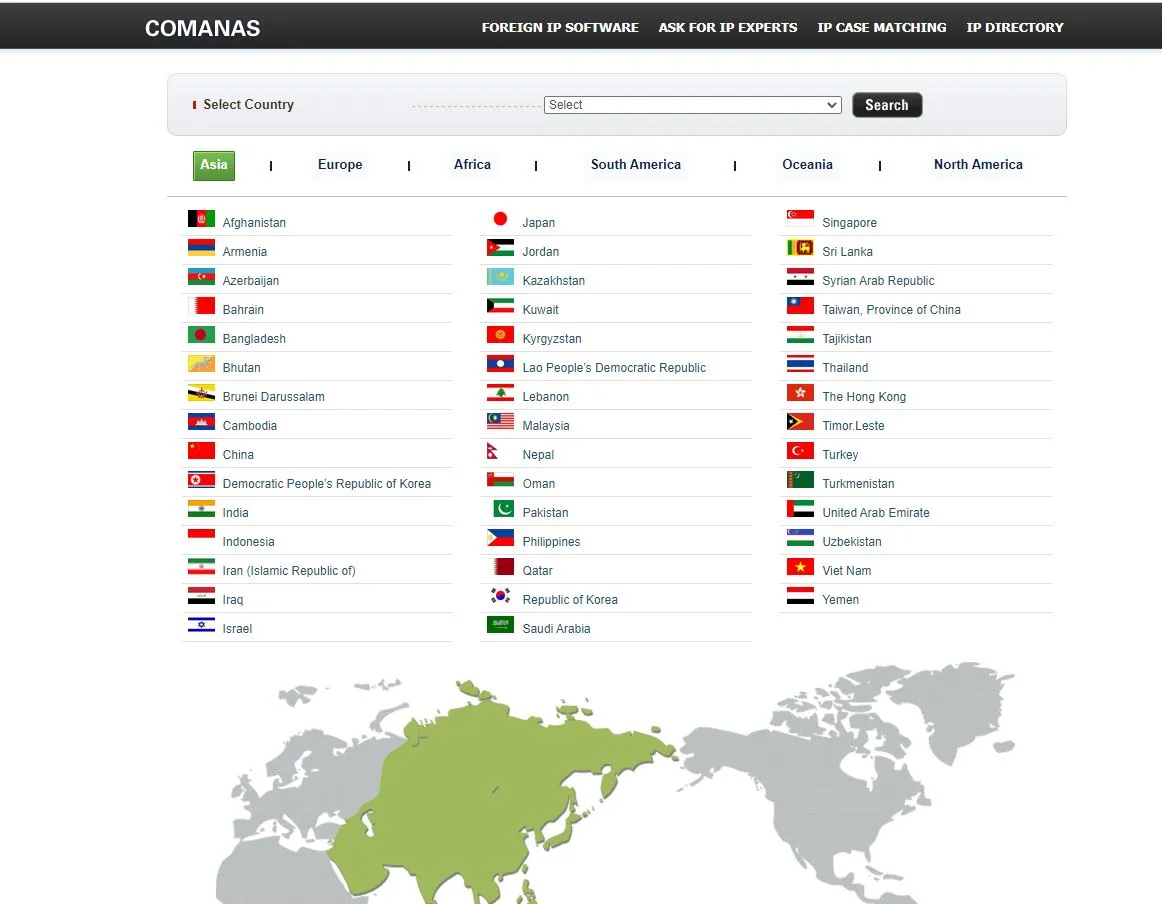Click the Viet Nam flag icon
This screenshot has height=904, width=1162.
800,567
